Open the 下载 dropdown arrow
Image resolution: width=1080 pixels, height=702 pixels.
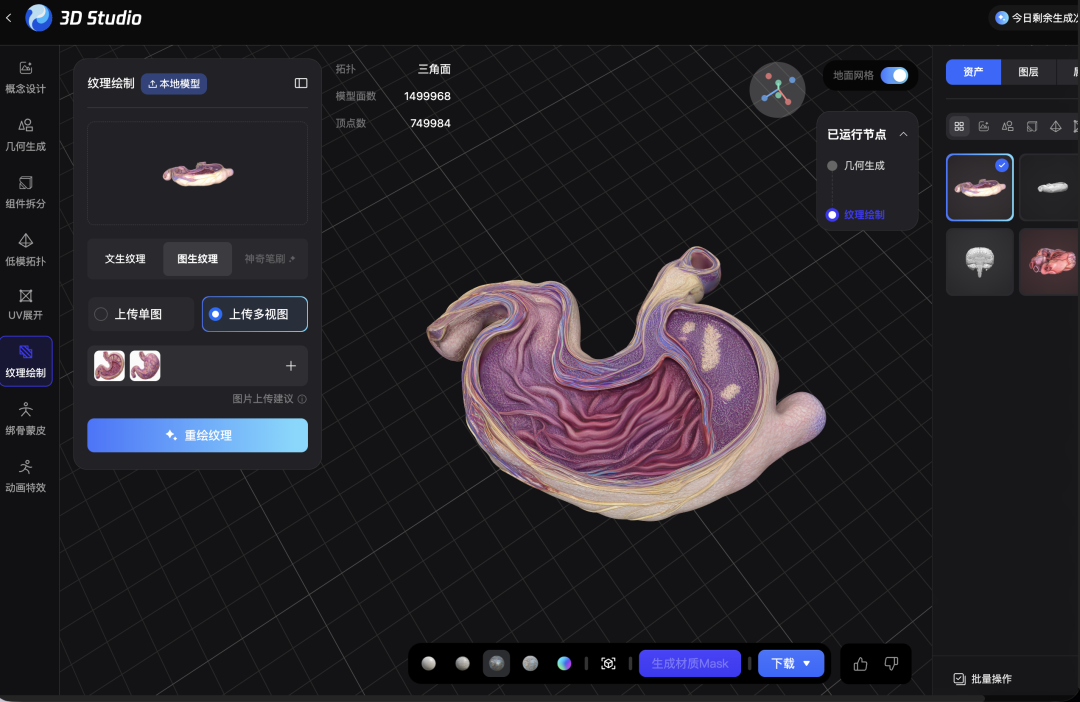click(x=807, y=663)
